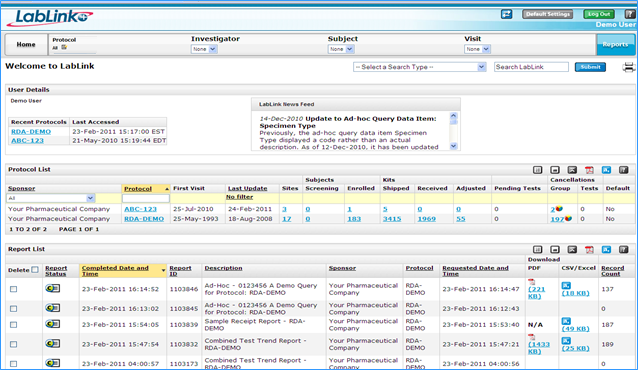Check delete box for report 1103832
This screenshot has height=370, width=638.
(x=13, y=344)
